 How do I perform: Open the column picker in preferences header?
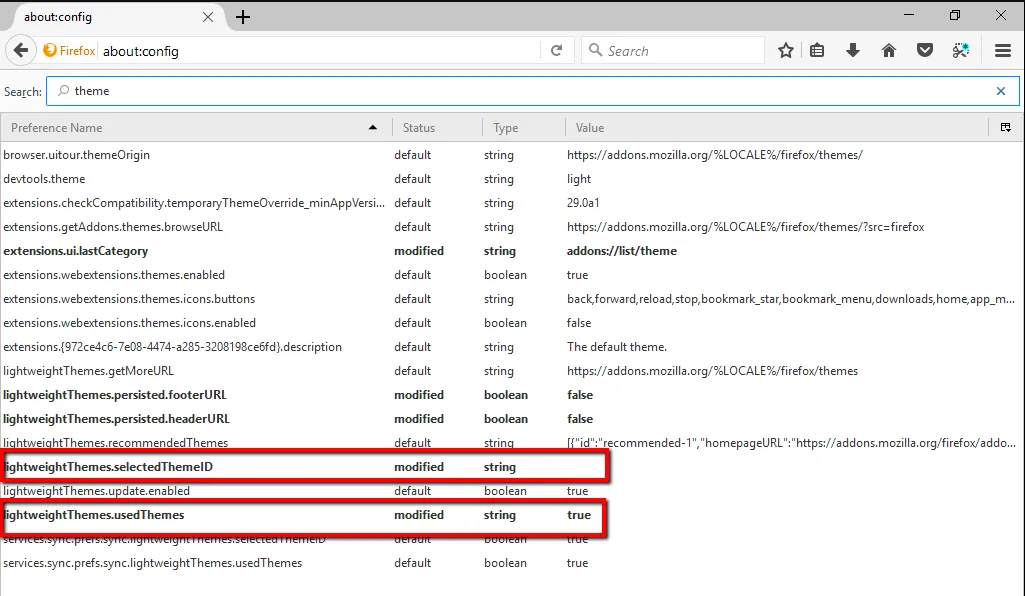click(x=1005, y=128)
